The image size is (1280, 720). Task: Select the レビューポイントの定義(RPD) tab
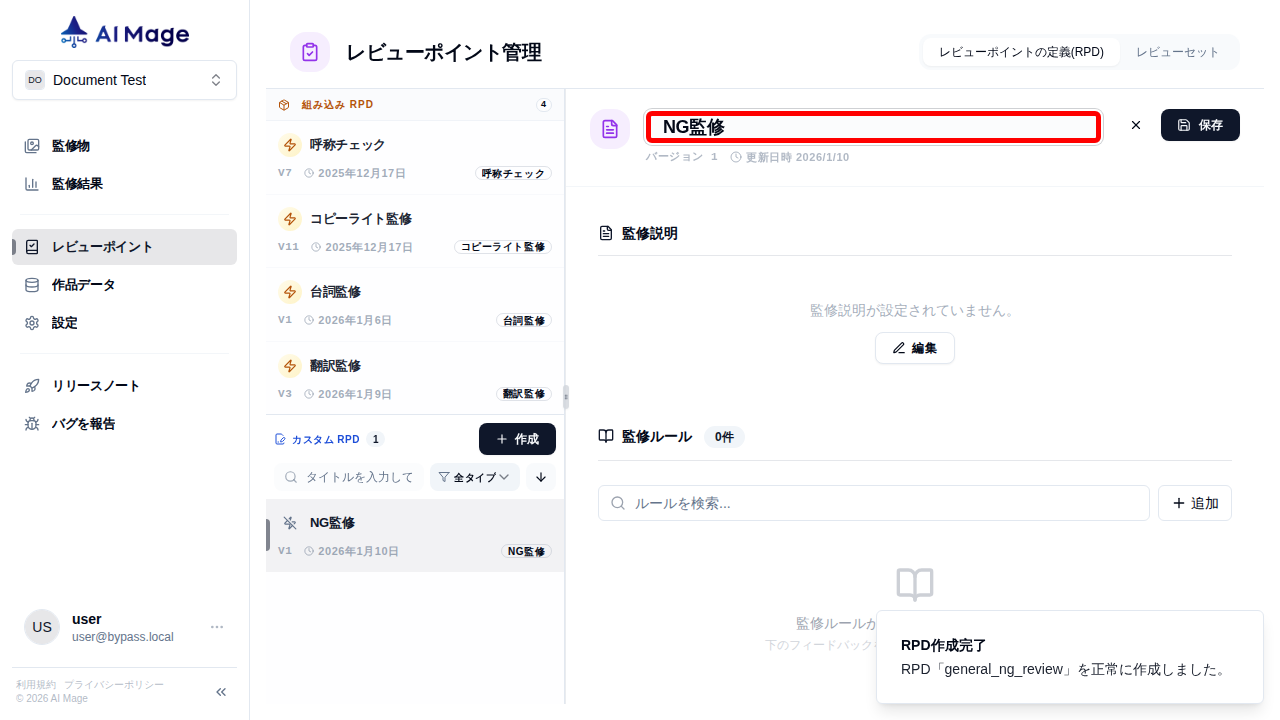(x=1021, y=51)
